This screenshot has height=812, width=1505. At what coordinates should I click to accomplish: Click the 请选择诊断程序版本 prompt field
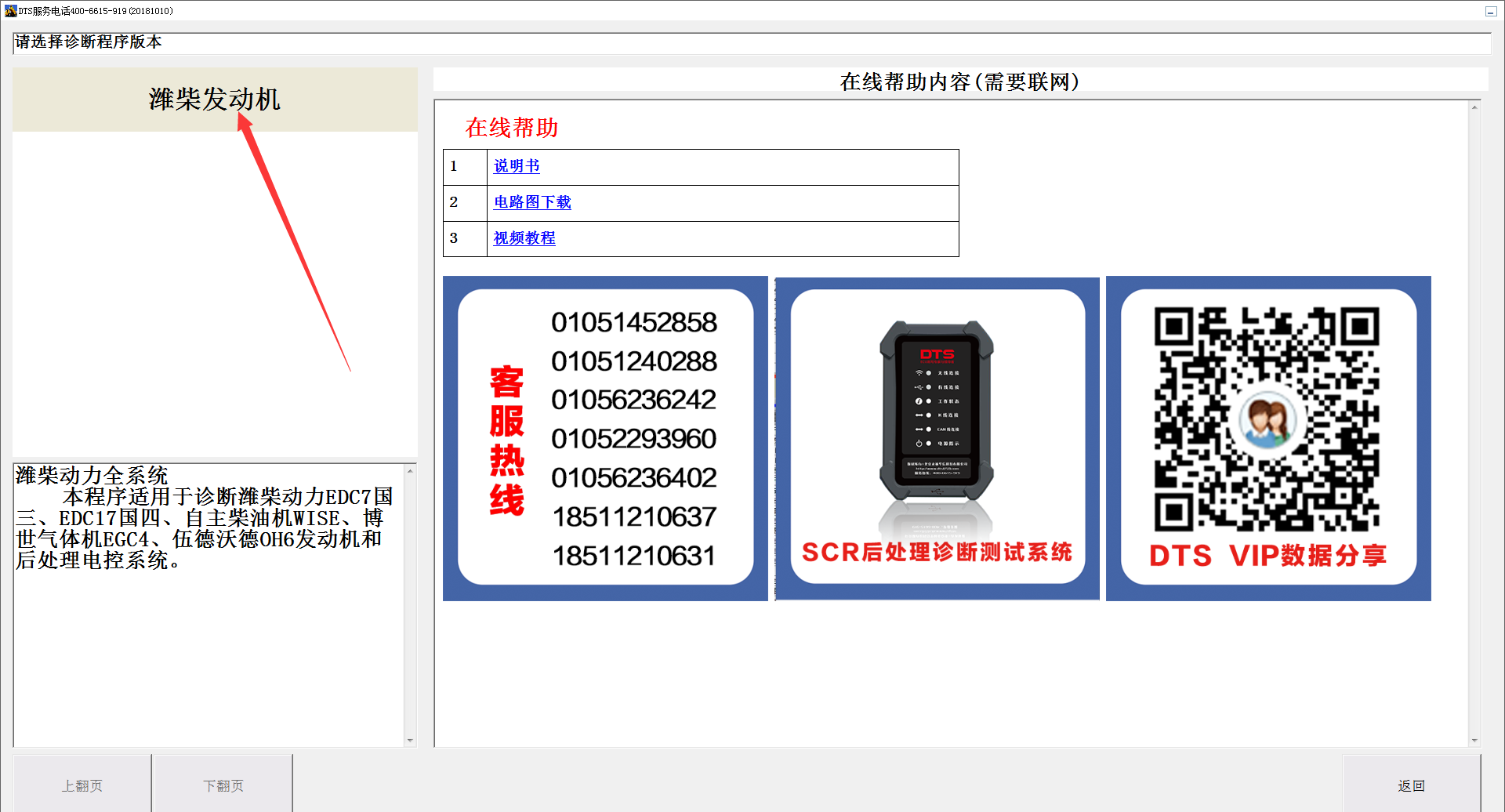coord(752,42)
